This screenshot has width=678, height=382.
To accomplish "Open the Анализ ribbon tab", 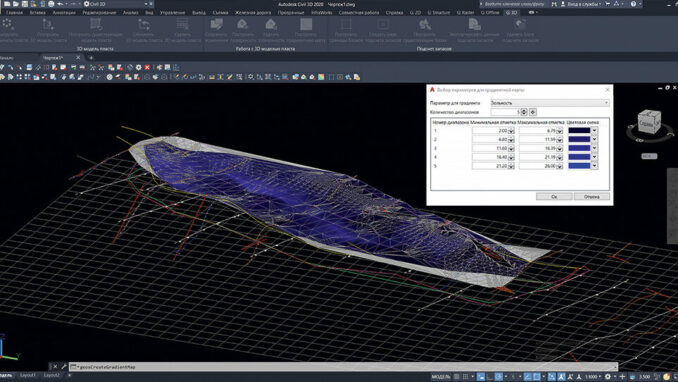I will click(x=131, y=13).
